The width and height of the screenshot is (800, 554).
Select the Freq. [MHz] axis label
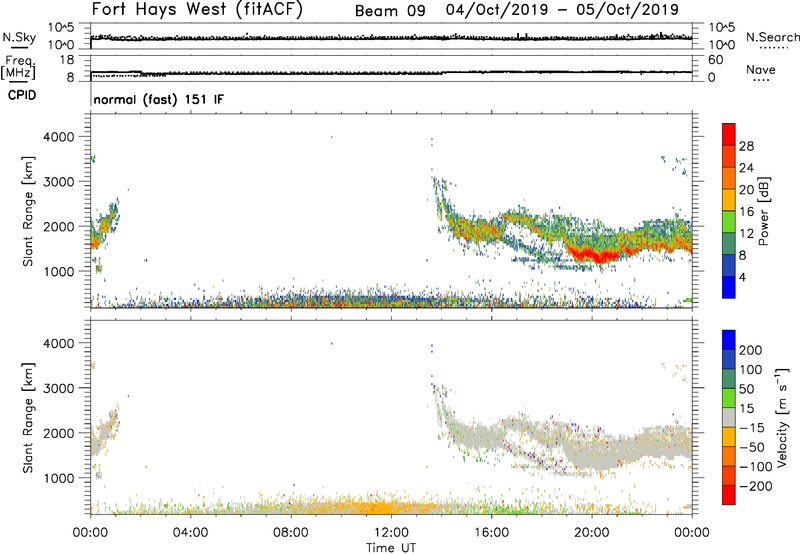coord(19,67)
